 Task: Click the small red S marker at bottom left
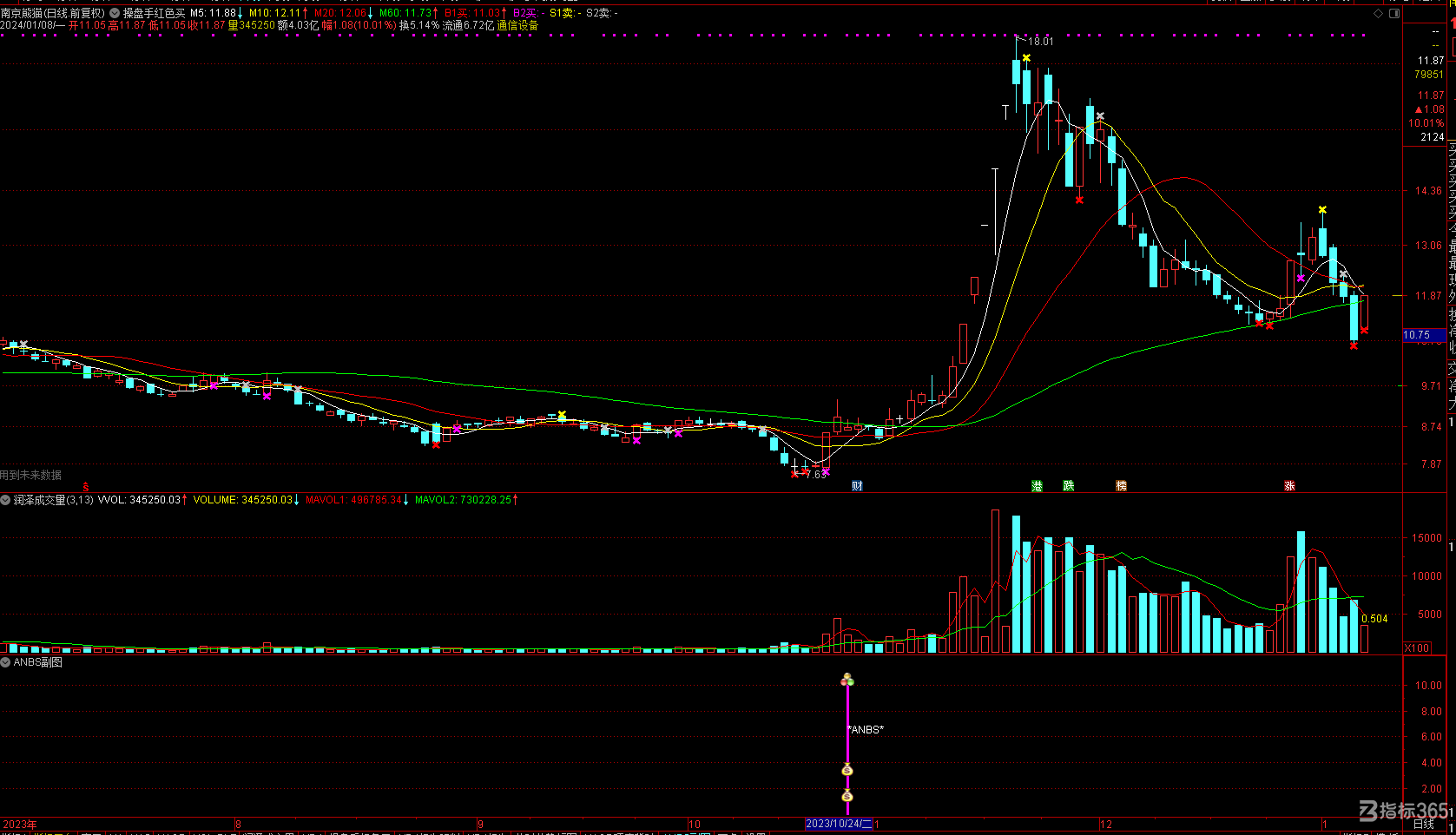86,487
